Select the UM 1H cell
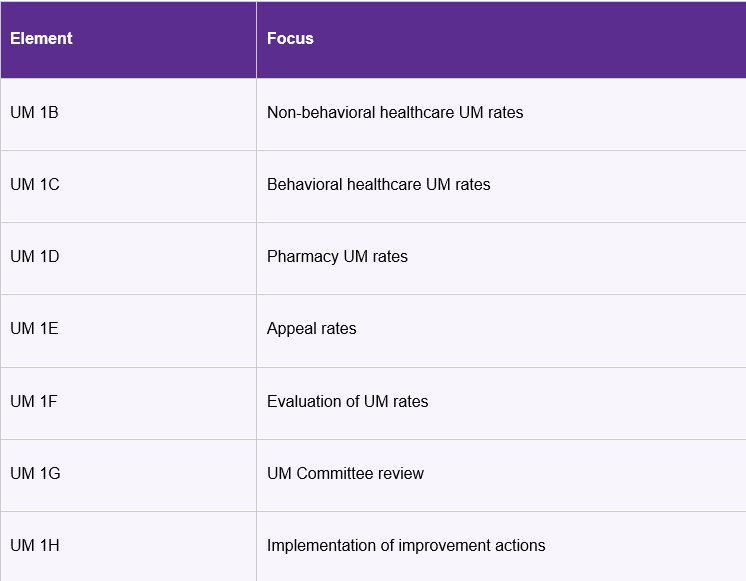The image size is (746, 581). (x=36, y=546)
